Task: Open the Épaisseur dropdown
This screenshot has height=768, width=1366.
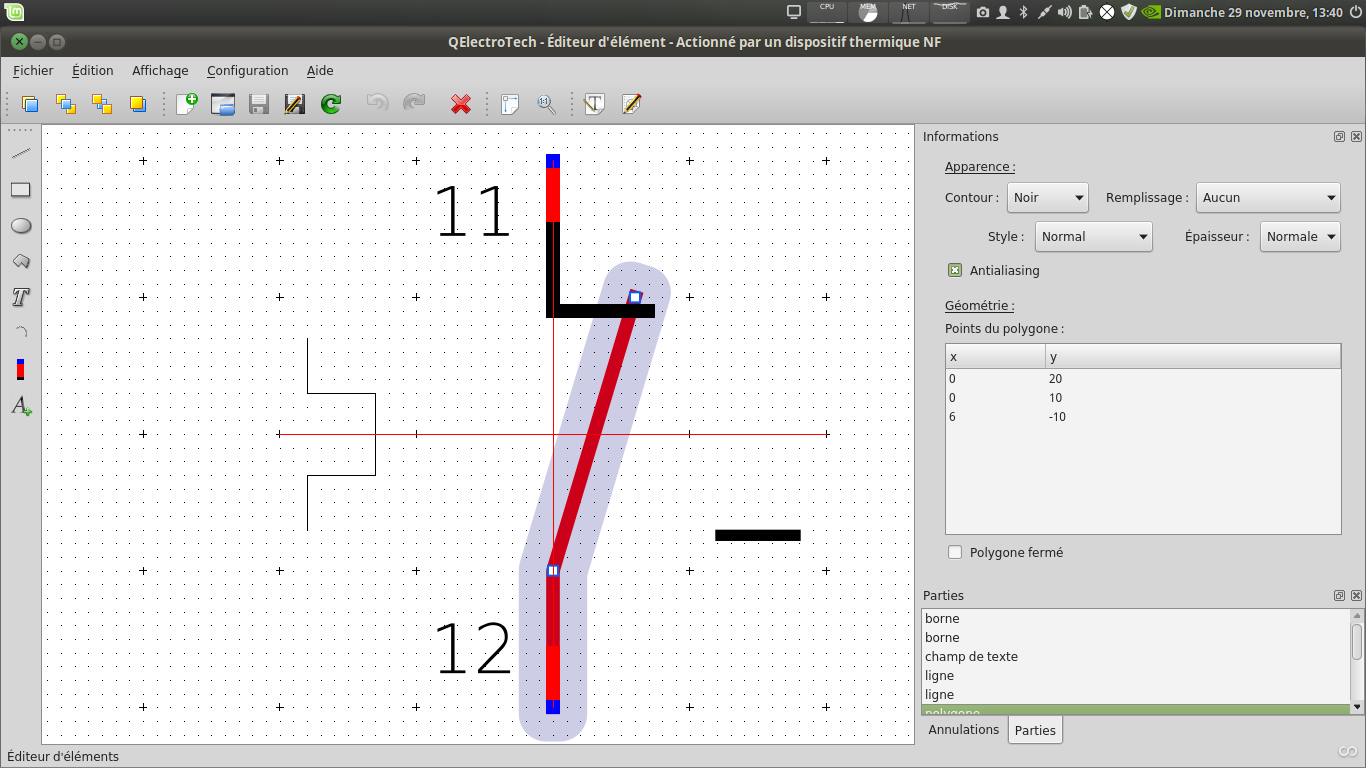Action: pyautogui.click(x=1299, y=237)
